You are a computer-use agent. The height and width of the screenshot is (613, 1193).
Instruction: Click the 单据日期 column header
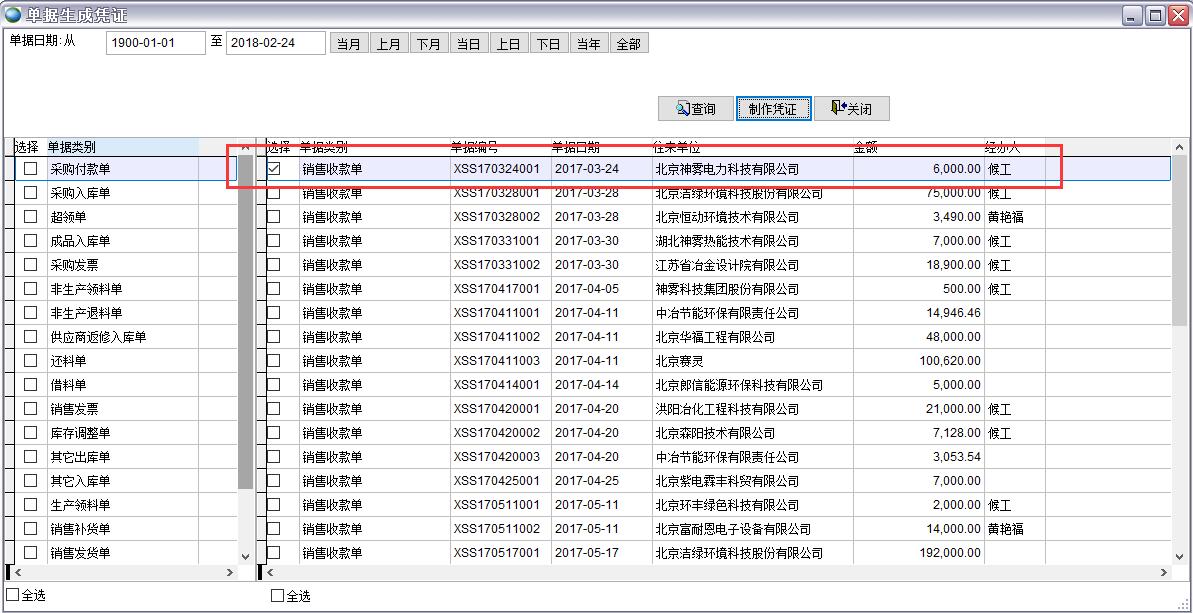(x=576, y=147)
